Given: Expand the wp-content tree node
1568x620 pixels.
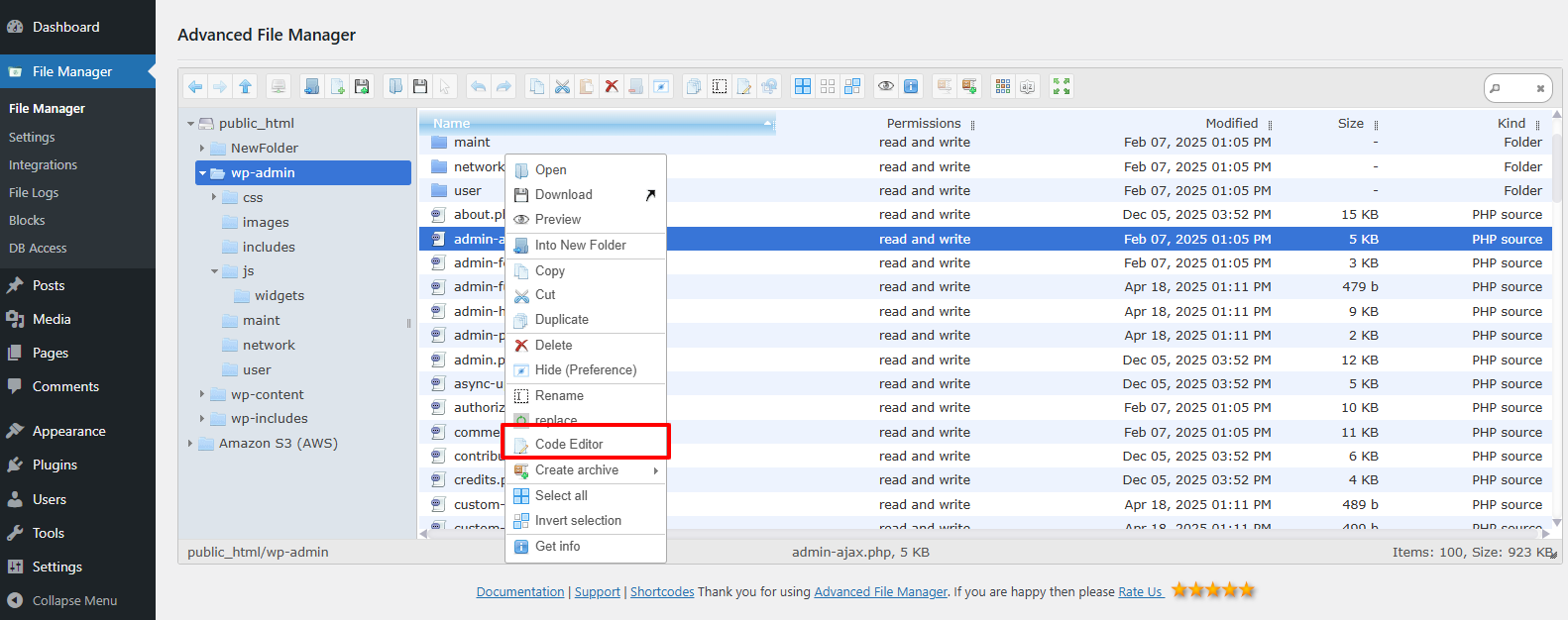Looking at the screenshot, I should [202, 394].
